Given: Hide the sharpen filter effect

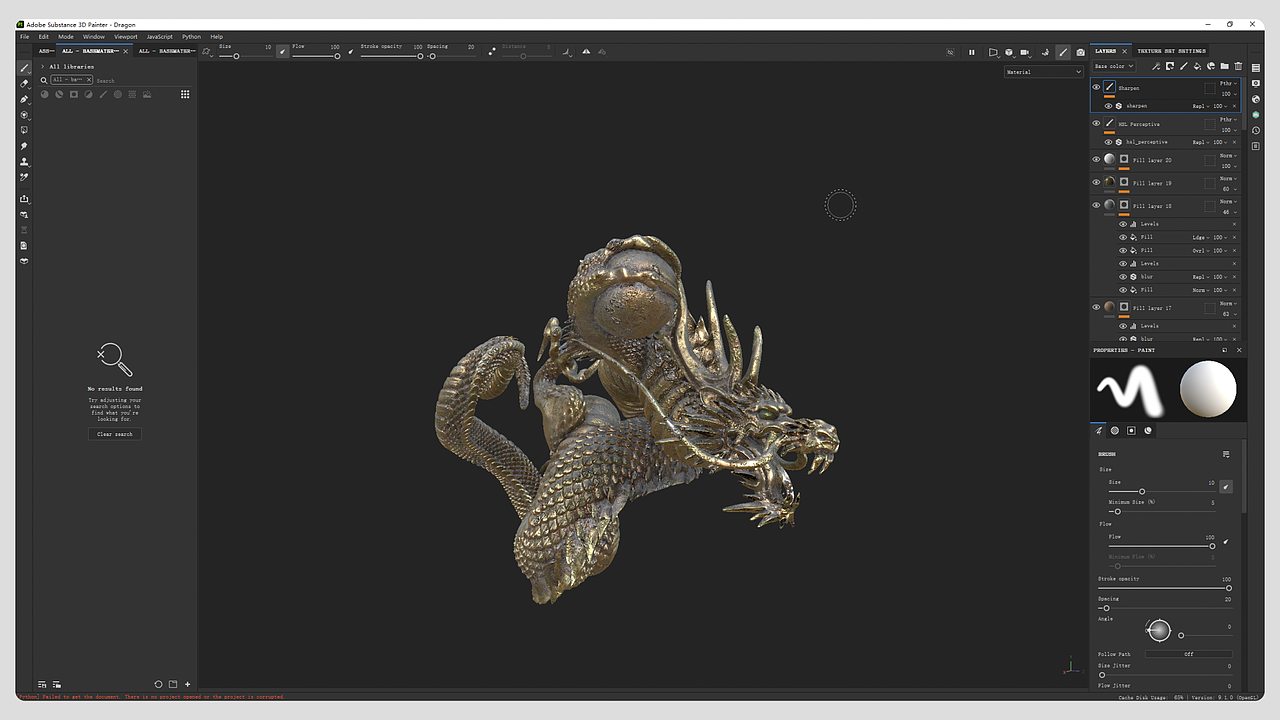Looking at the screenshot, I should click(x=1108, y=106).
